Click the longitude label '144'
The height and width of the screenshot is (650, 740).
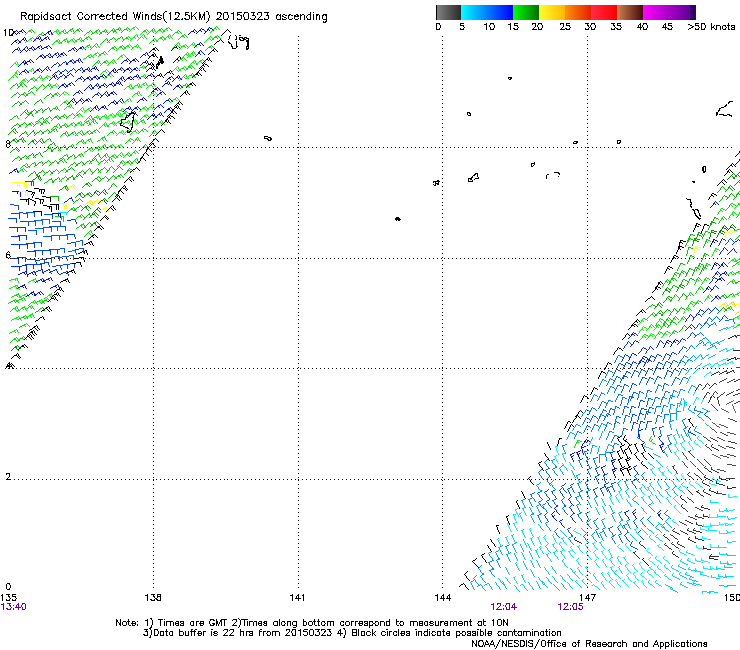click(x=443, y=598)
